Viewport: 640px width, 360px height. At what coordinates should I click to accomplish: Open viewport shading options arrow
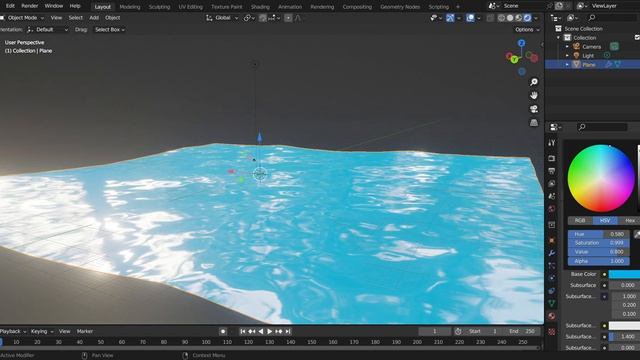point(536,18)
